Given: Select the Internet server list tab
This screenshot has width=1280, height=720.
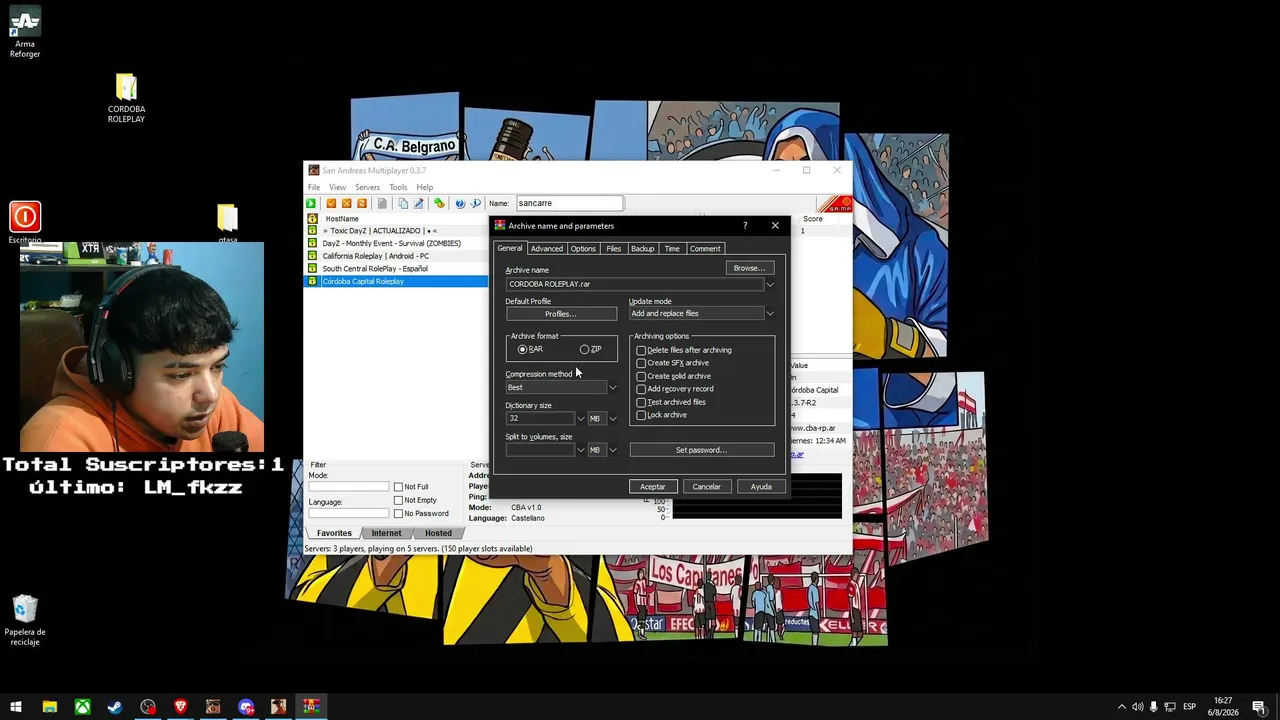Looking at the screenshot, I should (387, 534).
